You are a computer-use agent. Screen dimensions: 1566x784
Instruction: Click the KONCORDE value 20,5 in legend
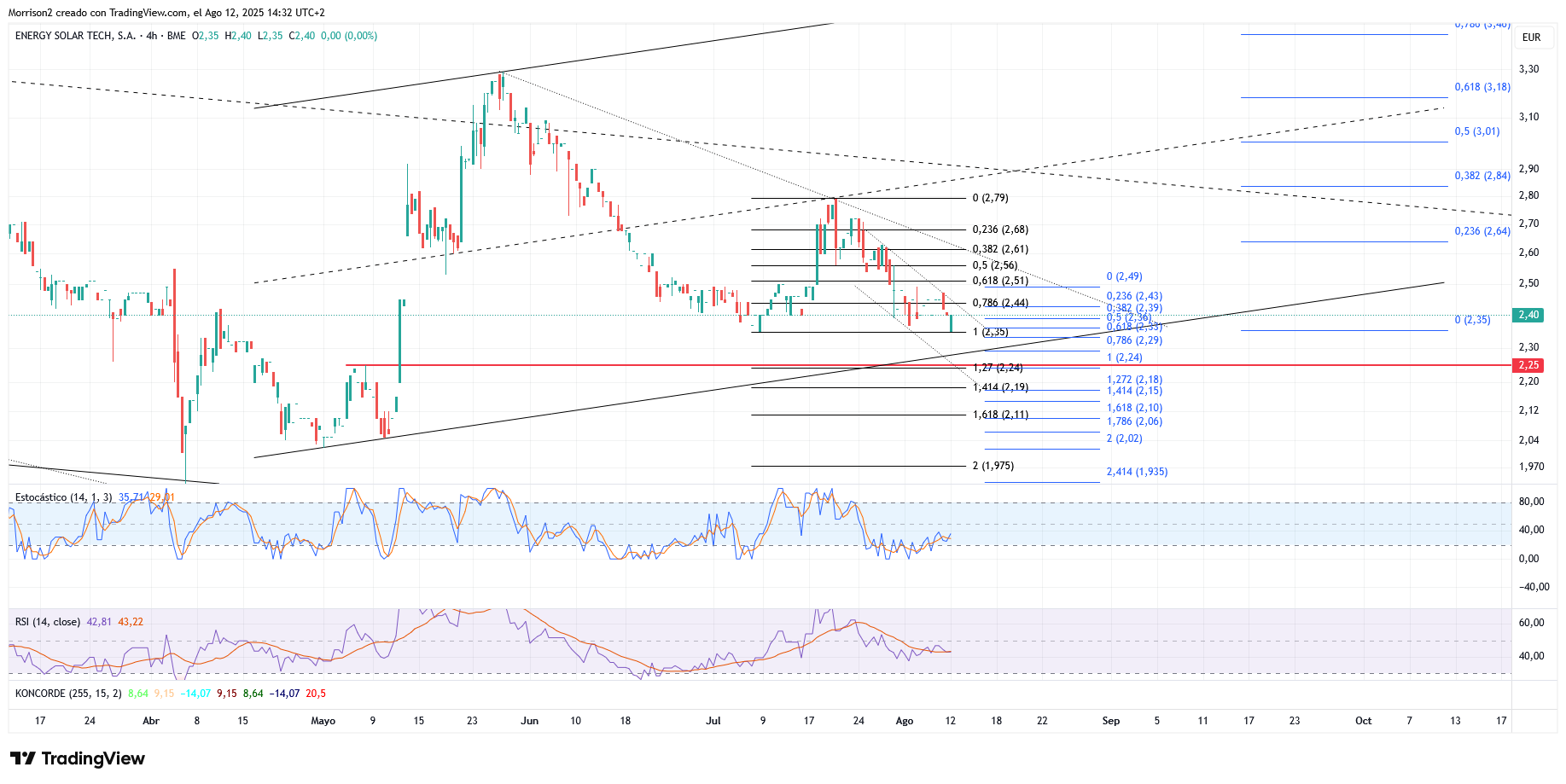click(x=316, y=694)
